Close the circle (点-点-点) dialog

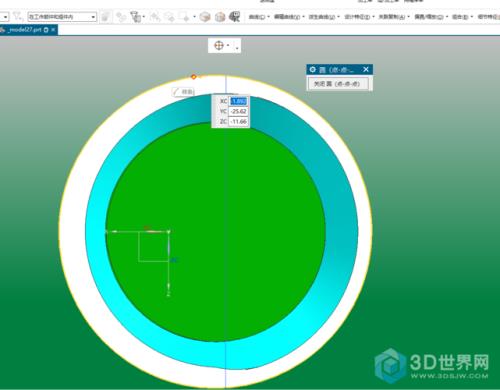[x=366, y=69]
